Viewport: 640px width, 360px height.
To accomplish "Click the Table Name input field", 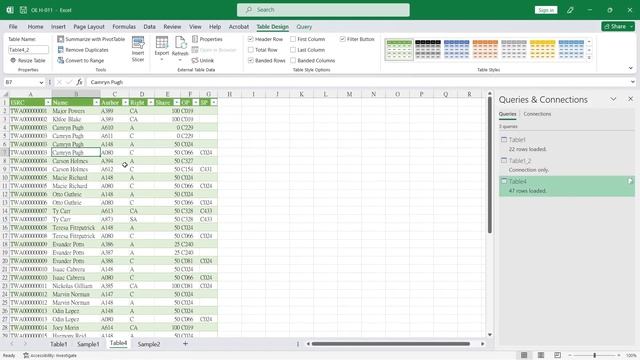I will 28,50.
